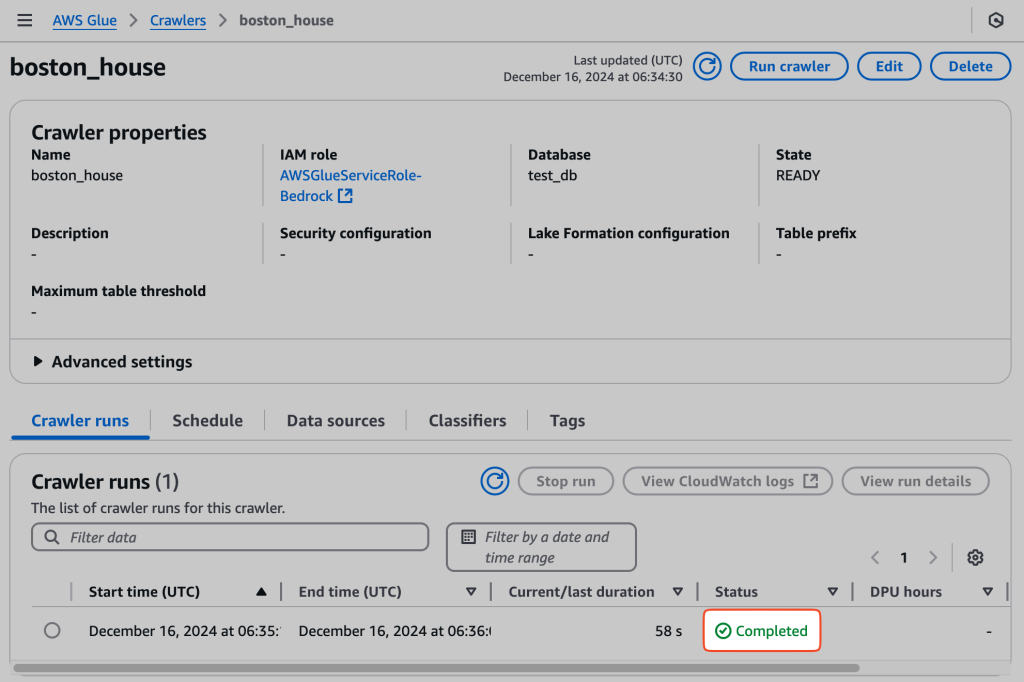Follow the Crawlers breadcrumb link

178,20
